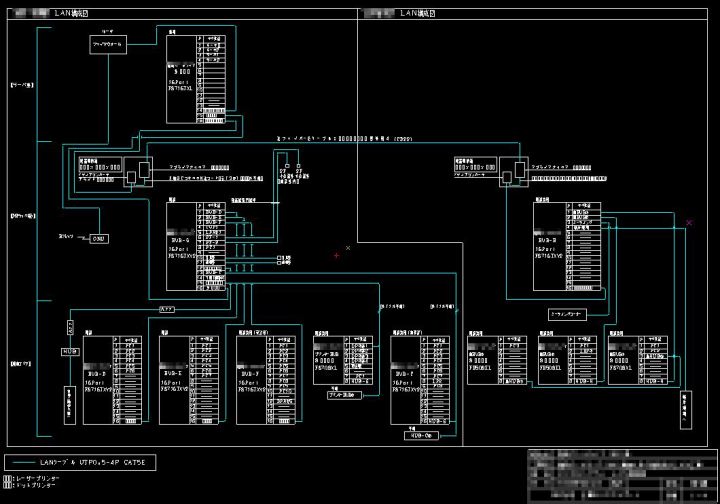Click the OSU box

click(99, 239)
